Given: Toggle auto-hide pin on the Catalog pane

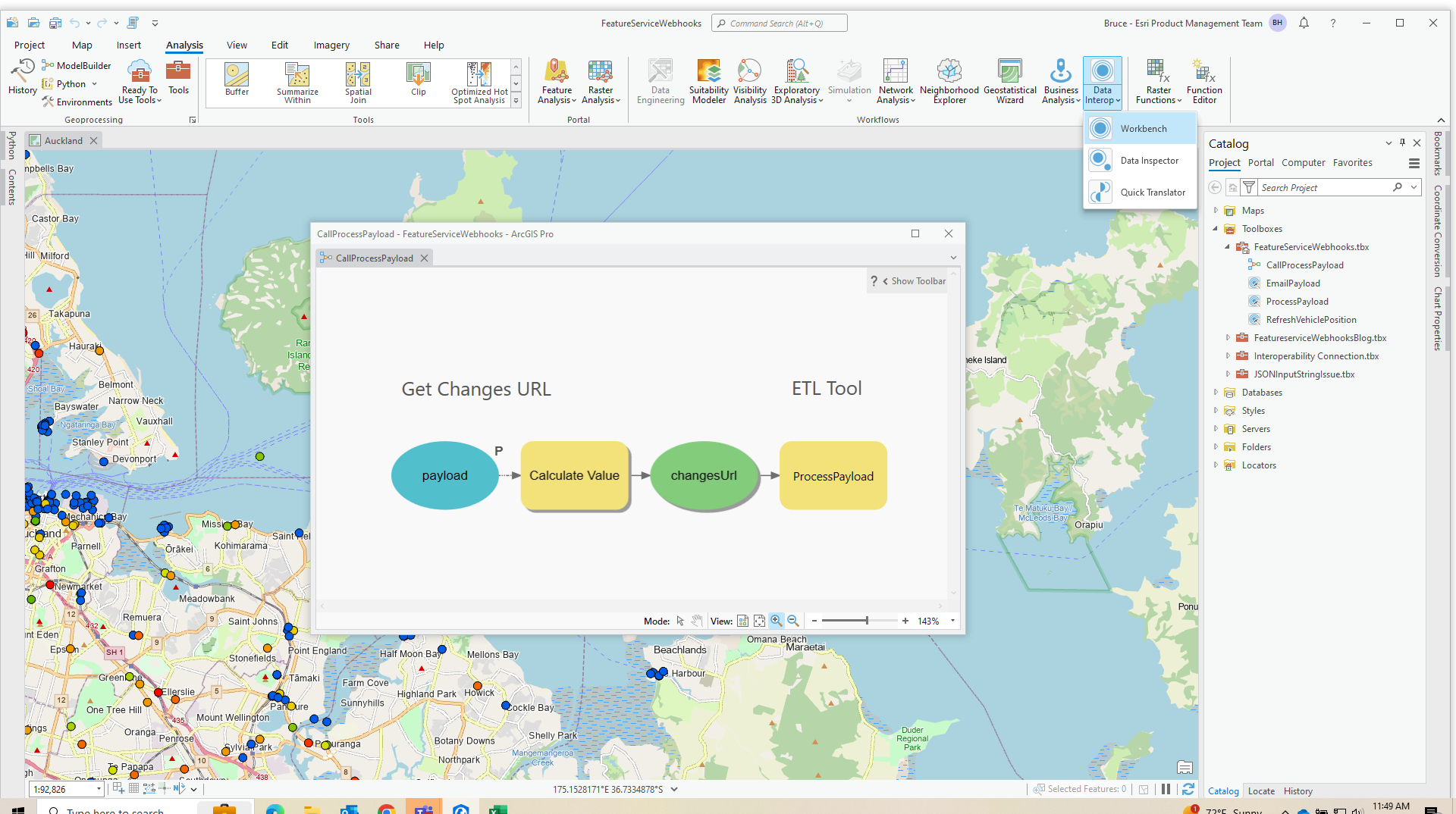Looking at the screenshot, I should [x=1402, y=142].
